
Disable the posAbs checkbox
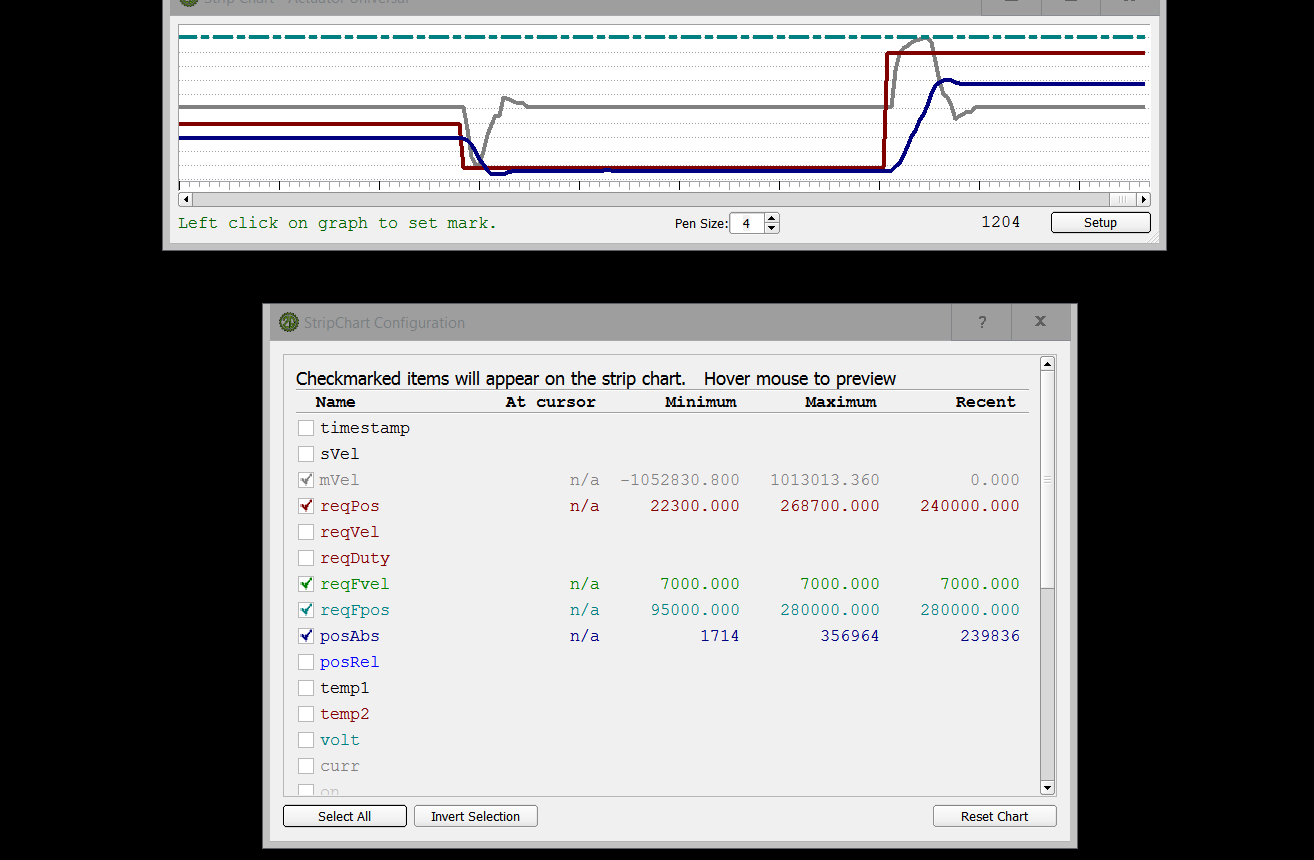[x=306, y=636]
